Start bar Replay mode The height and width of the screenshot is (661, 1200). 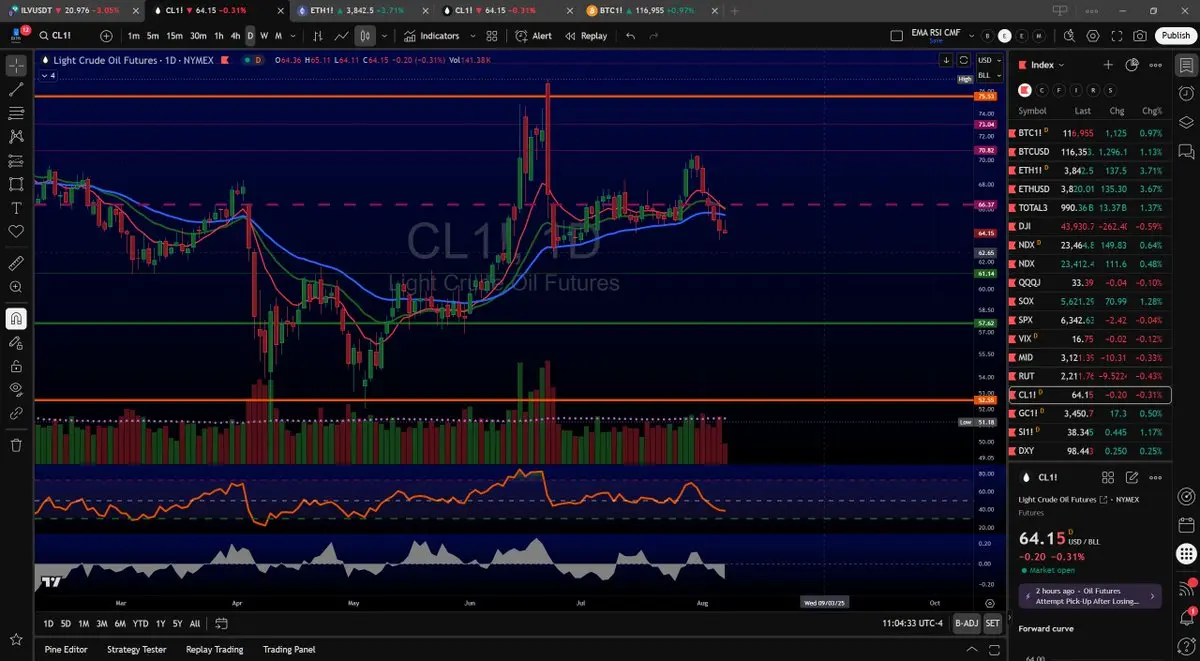586,35
